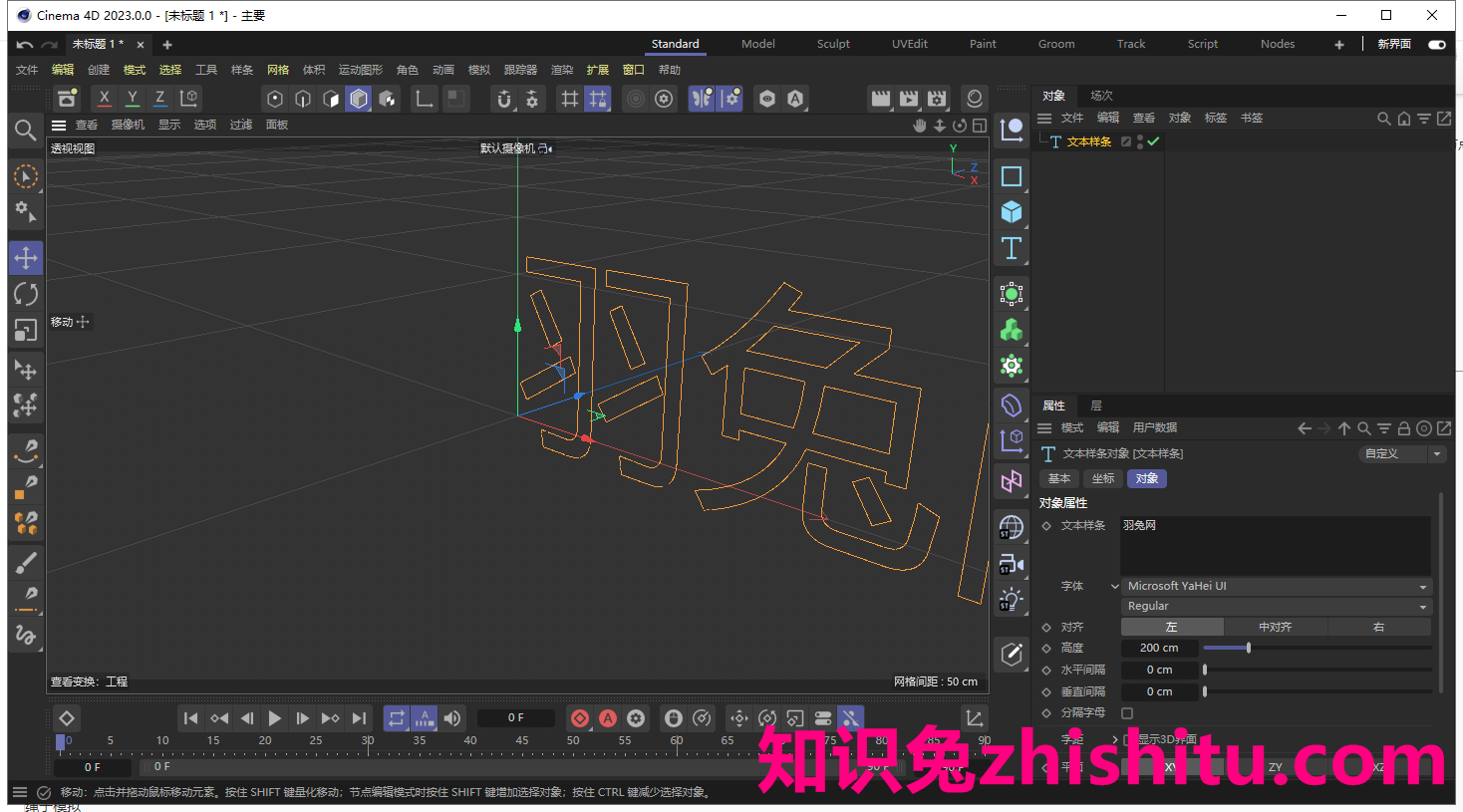Click the 右 alignment button
Image resolution: width=1463 pixels, height=812 pixels.
pyautogui.click(x=1379, y=627)
